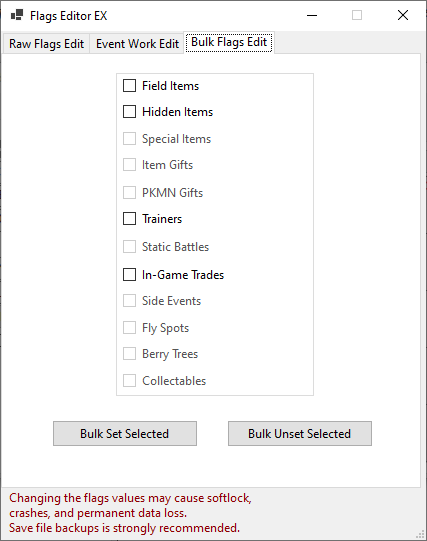Open the Event Work Edit tab
This screenshot has height=541, width=427.
137,44
